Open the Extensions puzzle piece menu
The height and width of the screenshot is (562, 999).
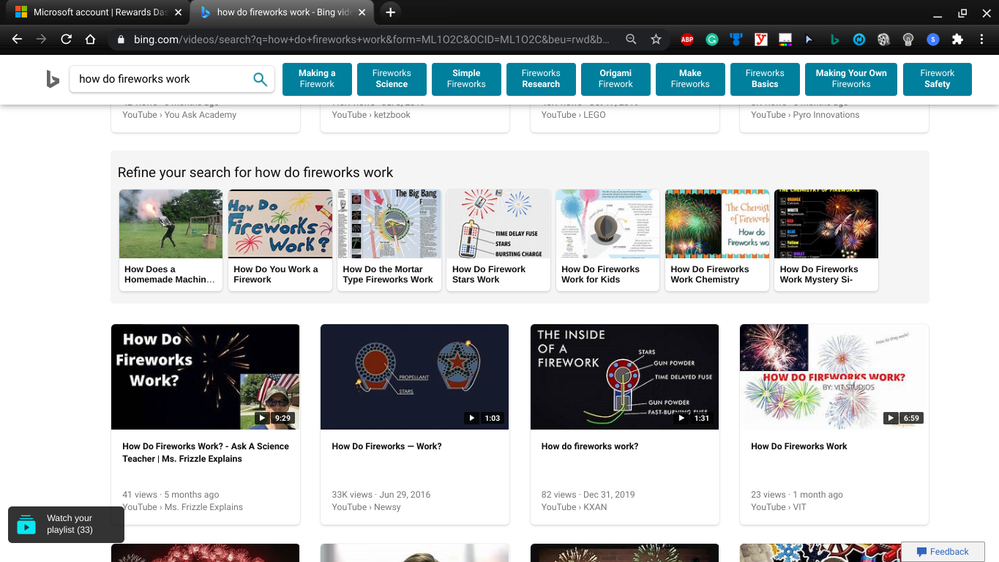(957, 40)
